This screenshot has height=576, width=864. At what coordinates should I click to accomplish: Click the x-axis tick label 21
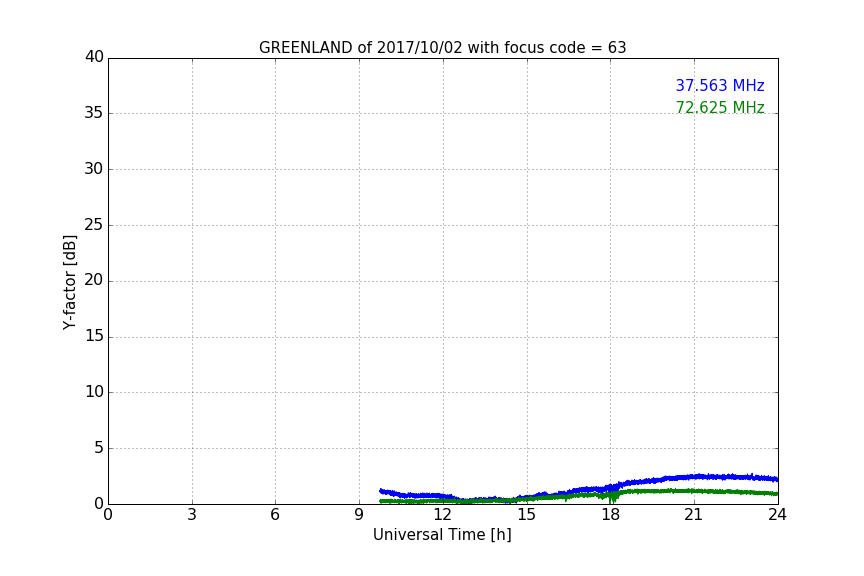(694, 515)
